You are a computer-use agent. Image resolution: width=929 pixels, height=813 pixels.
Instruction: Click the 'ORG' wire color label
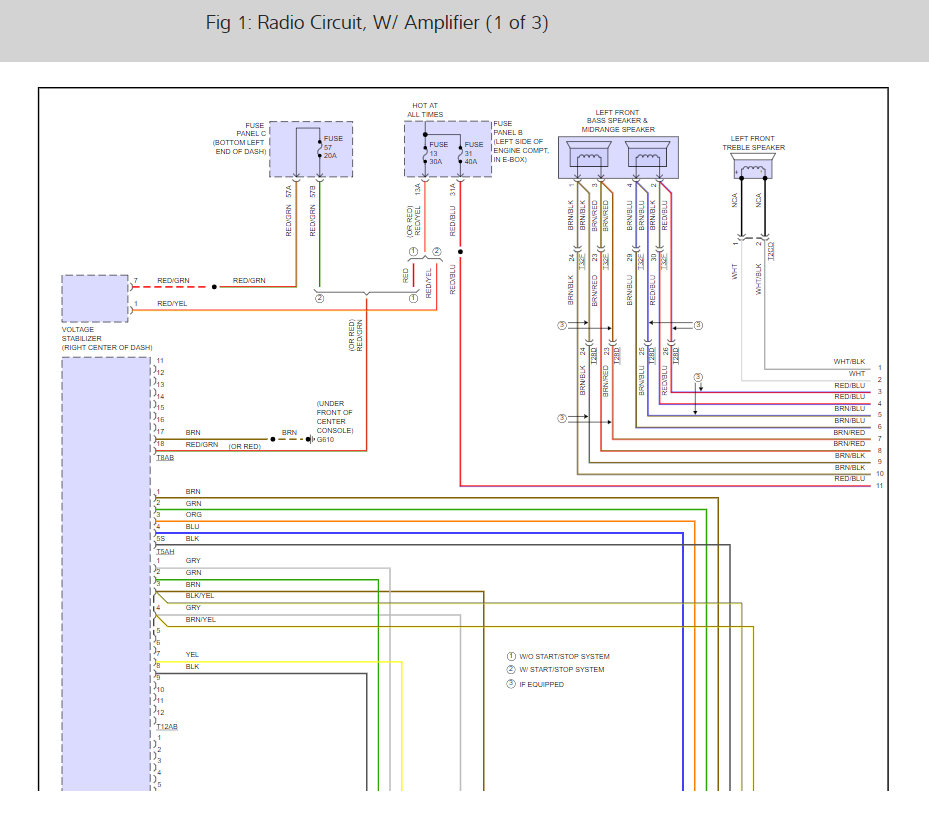click(193, 515)
